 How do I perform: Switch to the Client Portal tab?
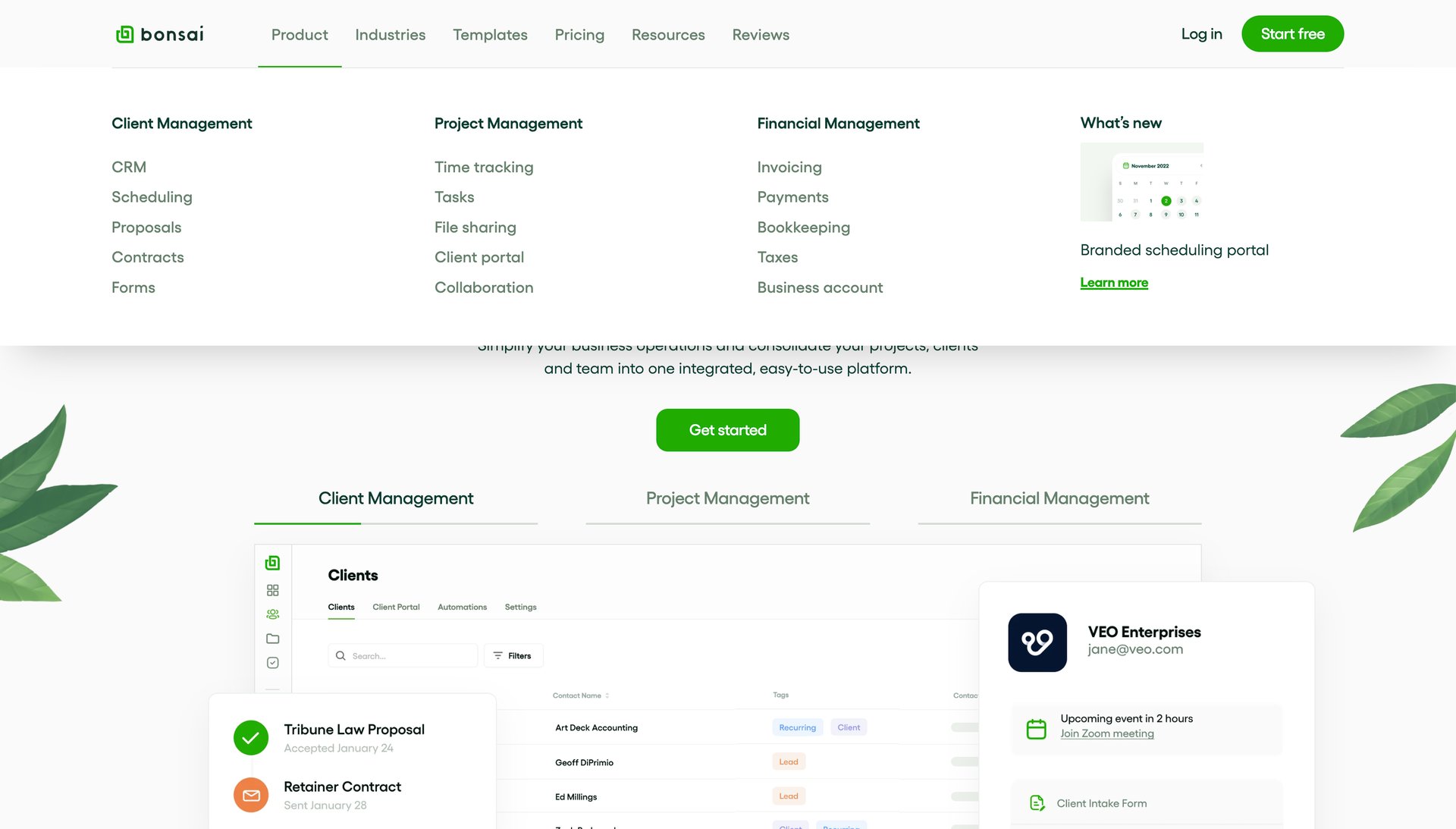(395, 607)
